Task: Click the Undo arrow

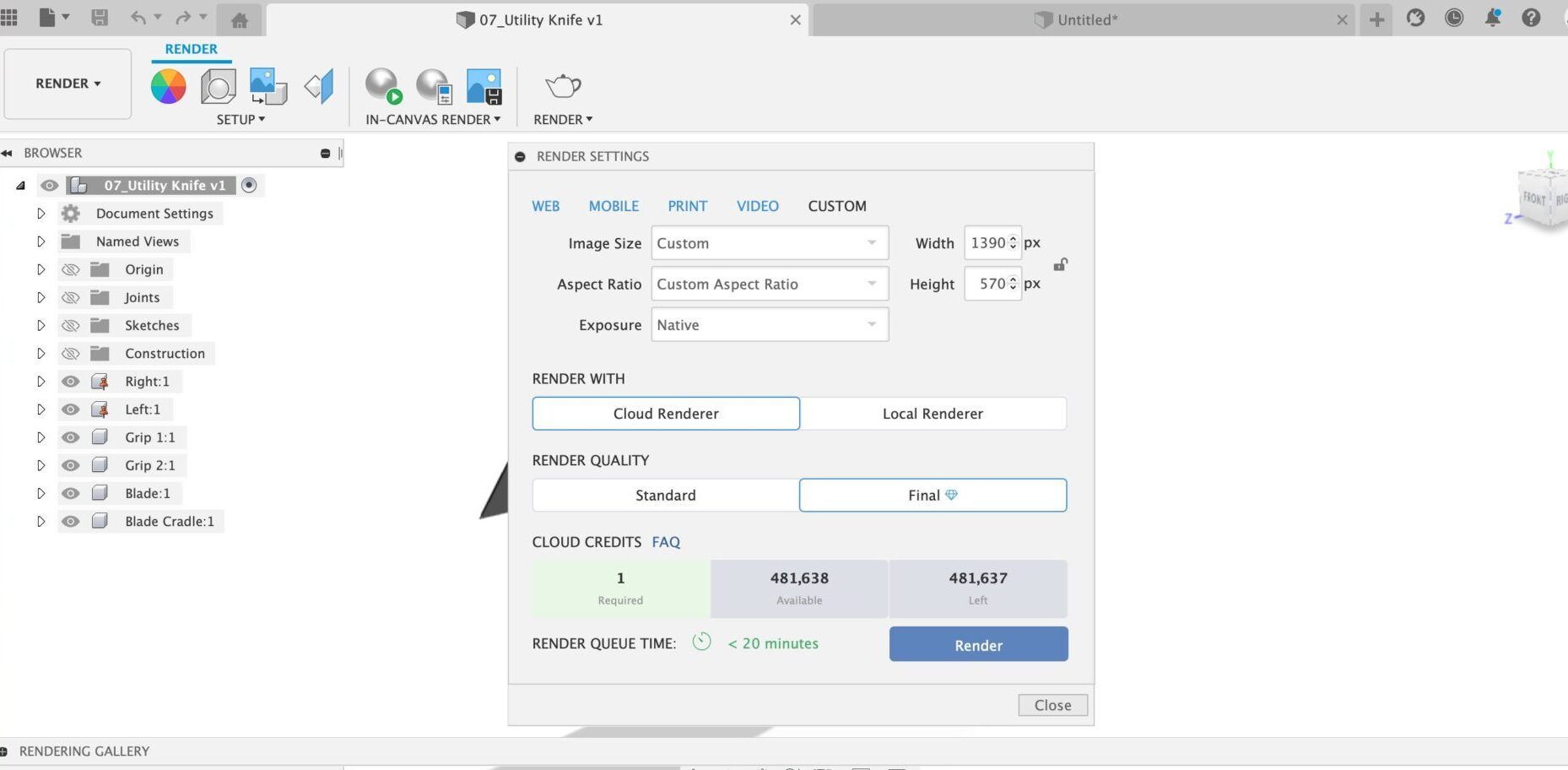Action: pos(138,18)
